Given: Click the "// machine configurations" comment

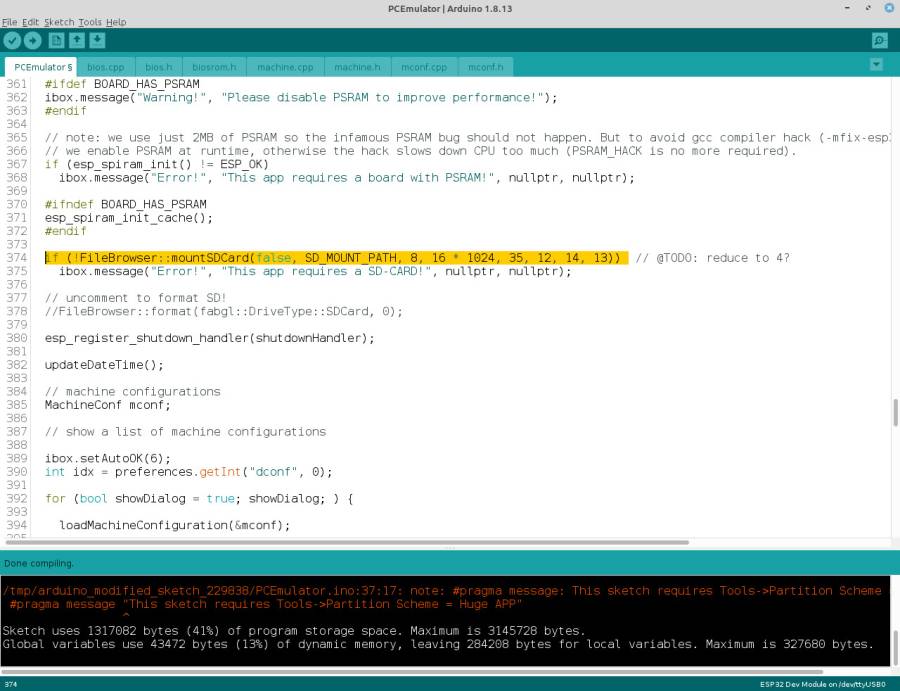Looking at the screenshot, I should [133, 391].
